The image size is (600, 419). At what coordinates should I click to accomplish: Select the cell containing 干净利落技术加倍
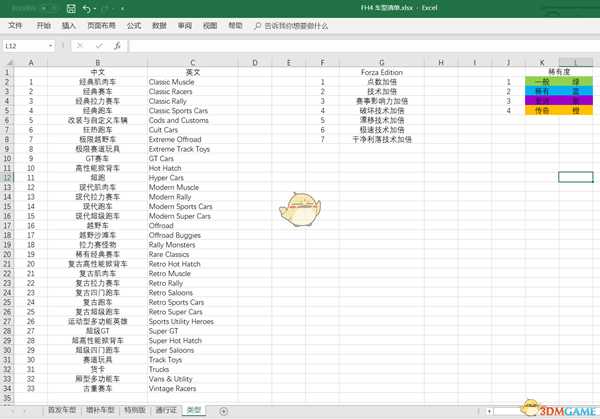coord(382,139)
